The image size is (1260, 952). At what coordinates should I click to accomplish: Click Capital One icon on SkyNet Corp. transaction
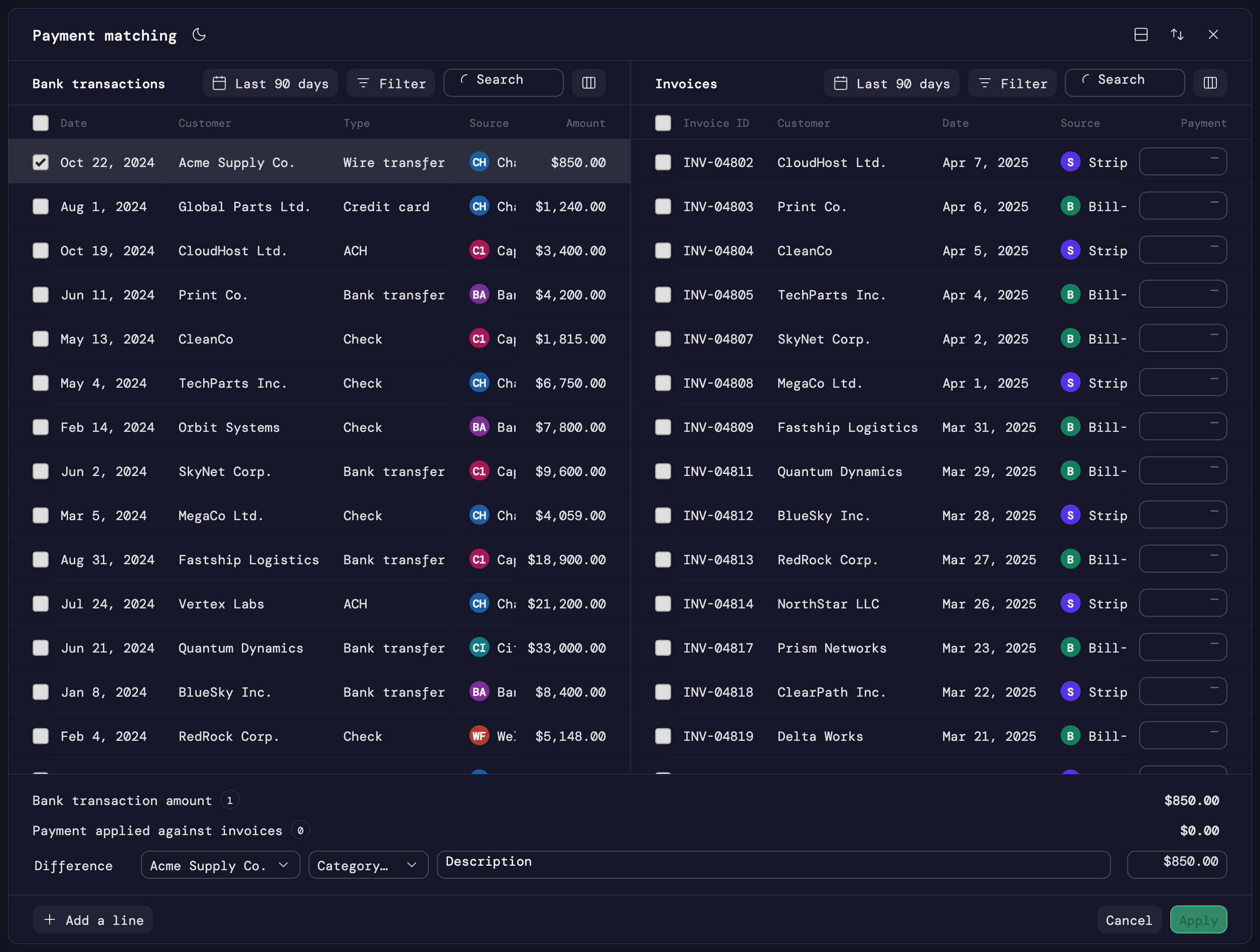(x=479, y=471)
